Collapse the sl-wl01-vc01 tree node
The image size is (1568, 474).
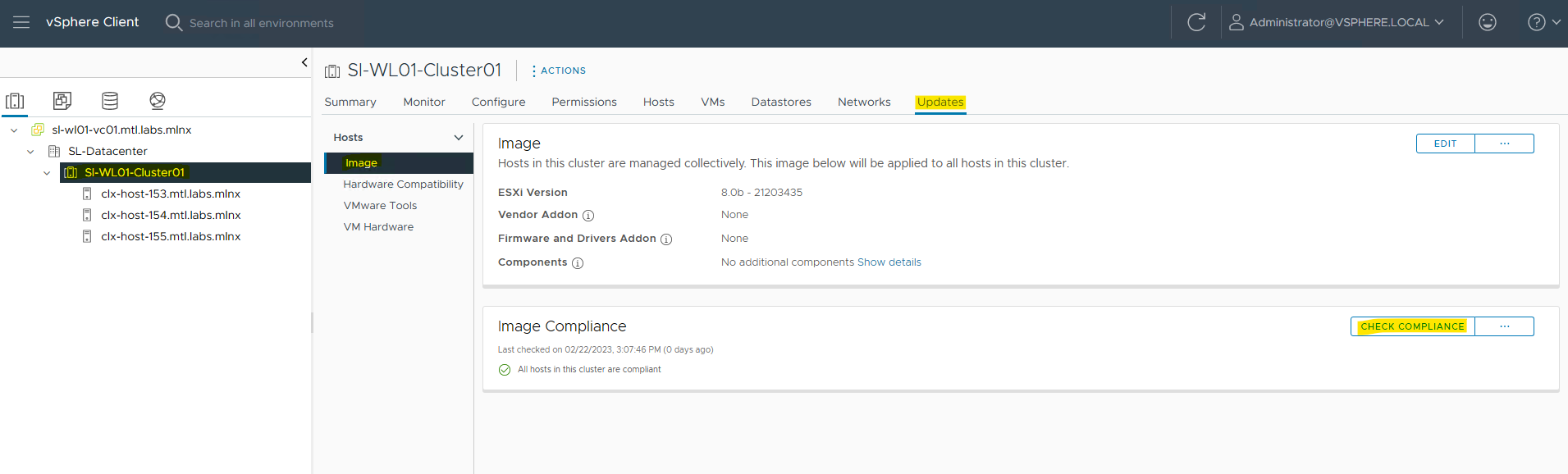(x=14, y=130)
